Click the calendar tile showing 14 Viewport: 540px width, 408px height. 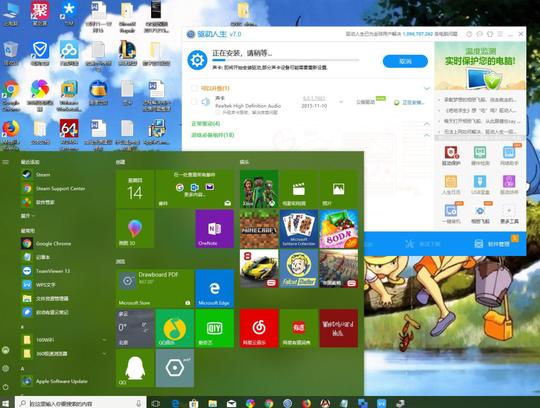(x=135, y=189)
